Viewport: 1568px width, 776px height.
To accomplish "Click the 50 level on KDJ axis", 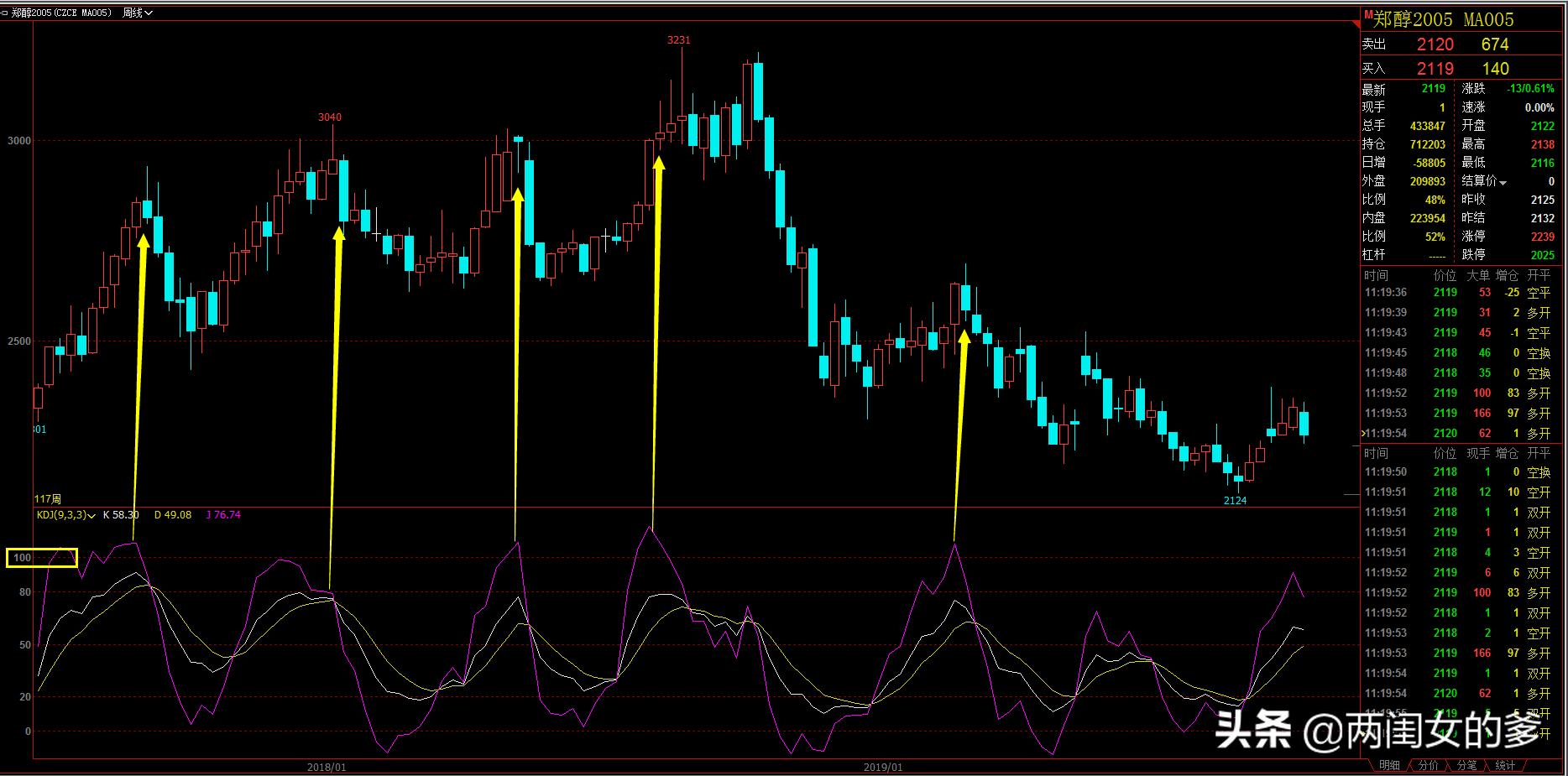I will [x=25, y=645].
